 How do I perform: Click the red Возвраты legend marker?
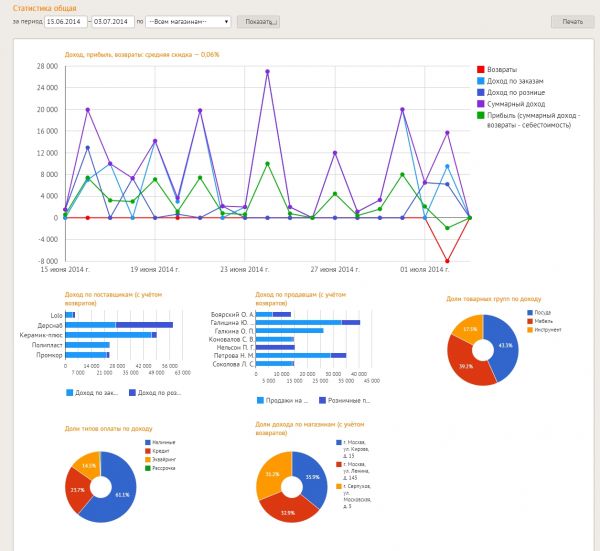click(x=481, y=69)
